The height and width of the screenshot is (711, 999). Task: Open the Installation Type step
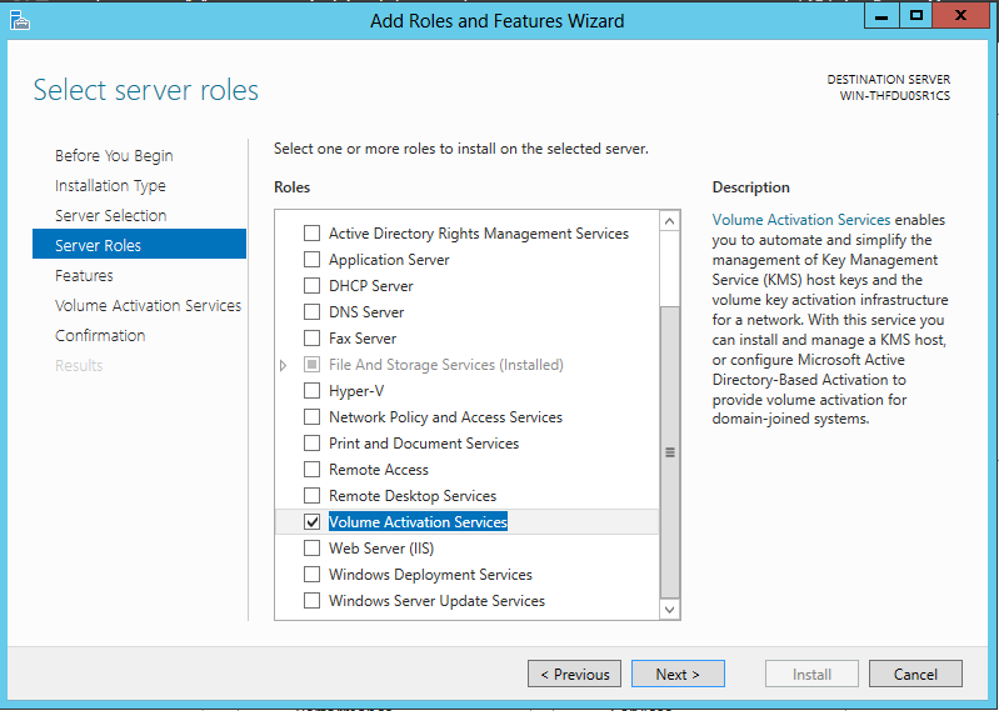(110, 185)
